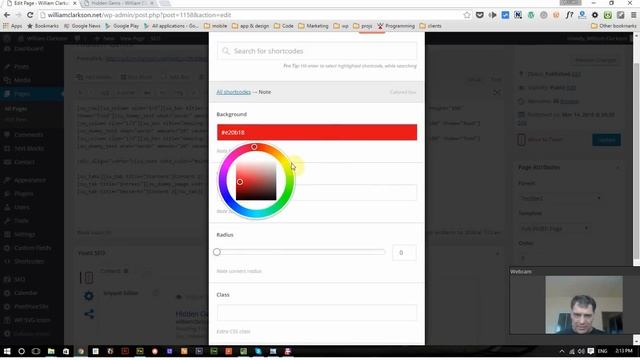Viewport: 640px width, 360px height.
Task: Click the Yoast SEO gear icon
Action: 89,296
